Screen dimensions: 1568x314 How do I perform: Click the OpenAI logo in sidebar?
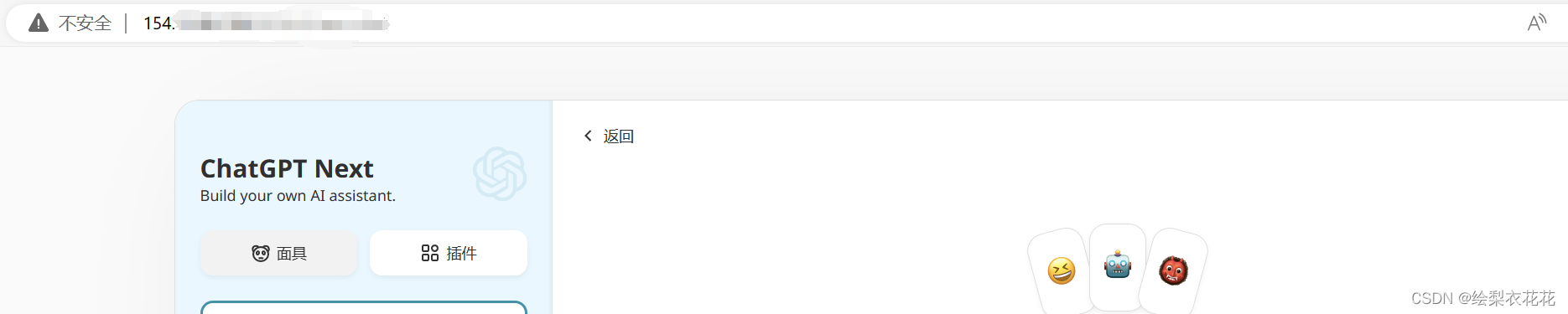(500, 173)
